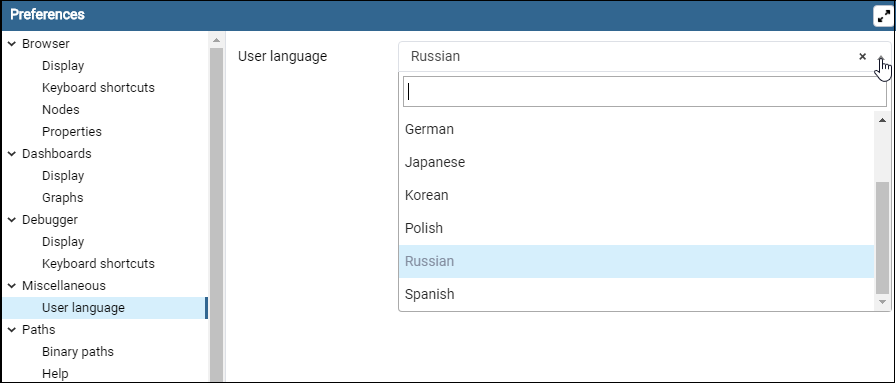Clear the selected Russian language value

(862, 56)
